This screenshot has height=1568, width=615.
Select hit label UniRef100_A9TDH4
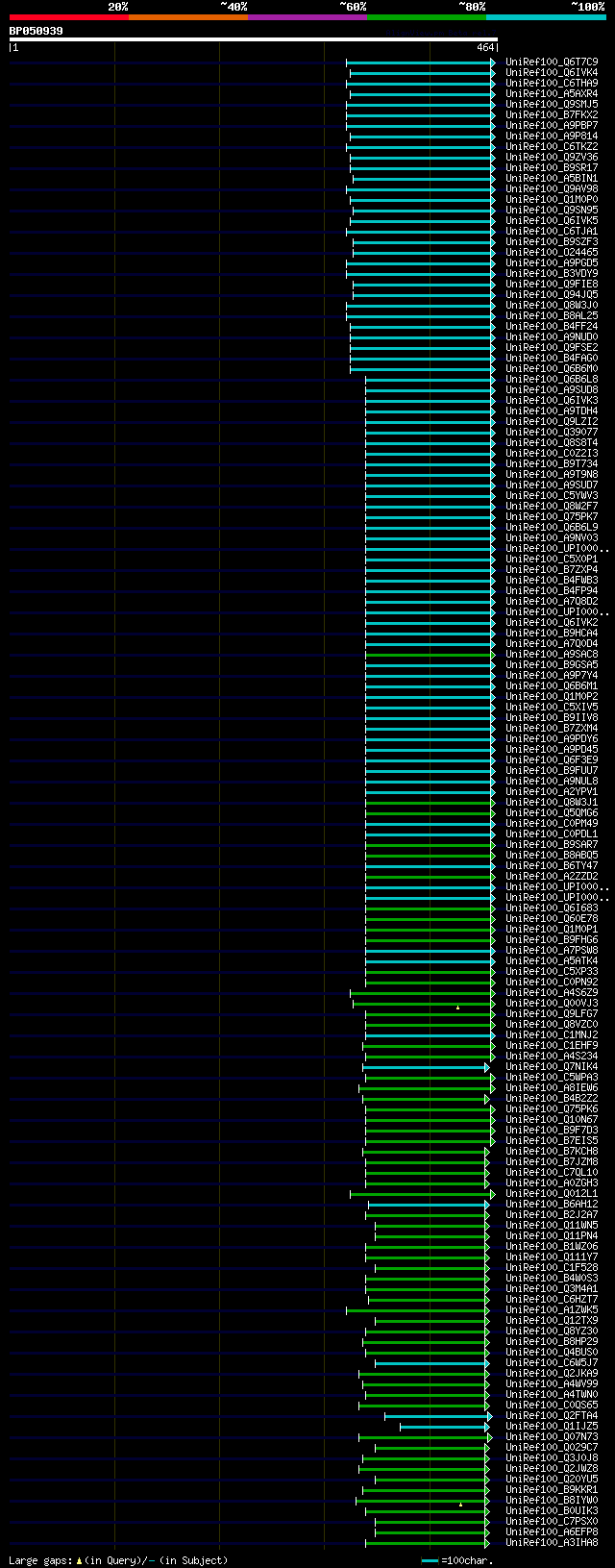(552, 411)
